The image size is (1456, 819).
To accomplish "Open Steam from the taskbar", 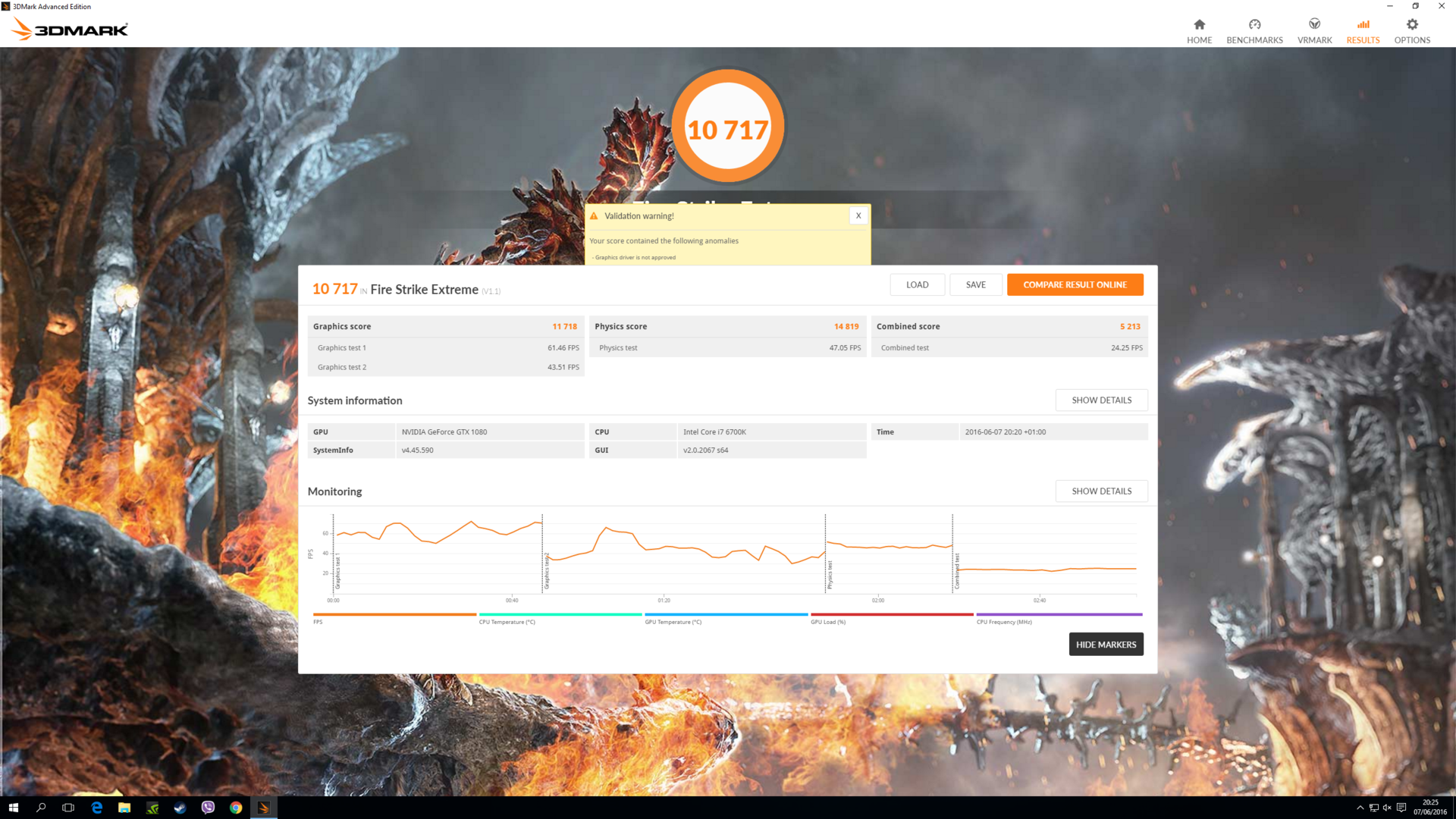I will click(x=180, y=808).
